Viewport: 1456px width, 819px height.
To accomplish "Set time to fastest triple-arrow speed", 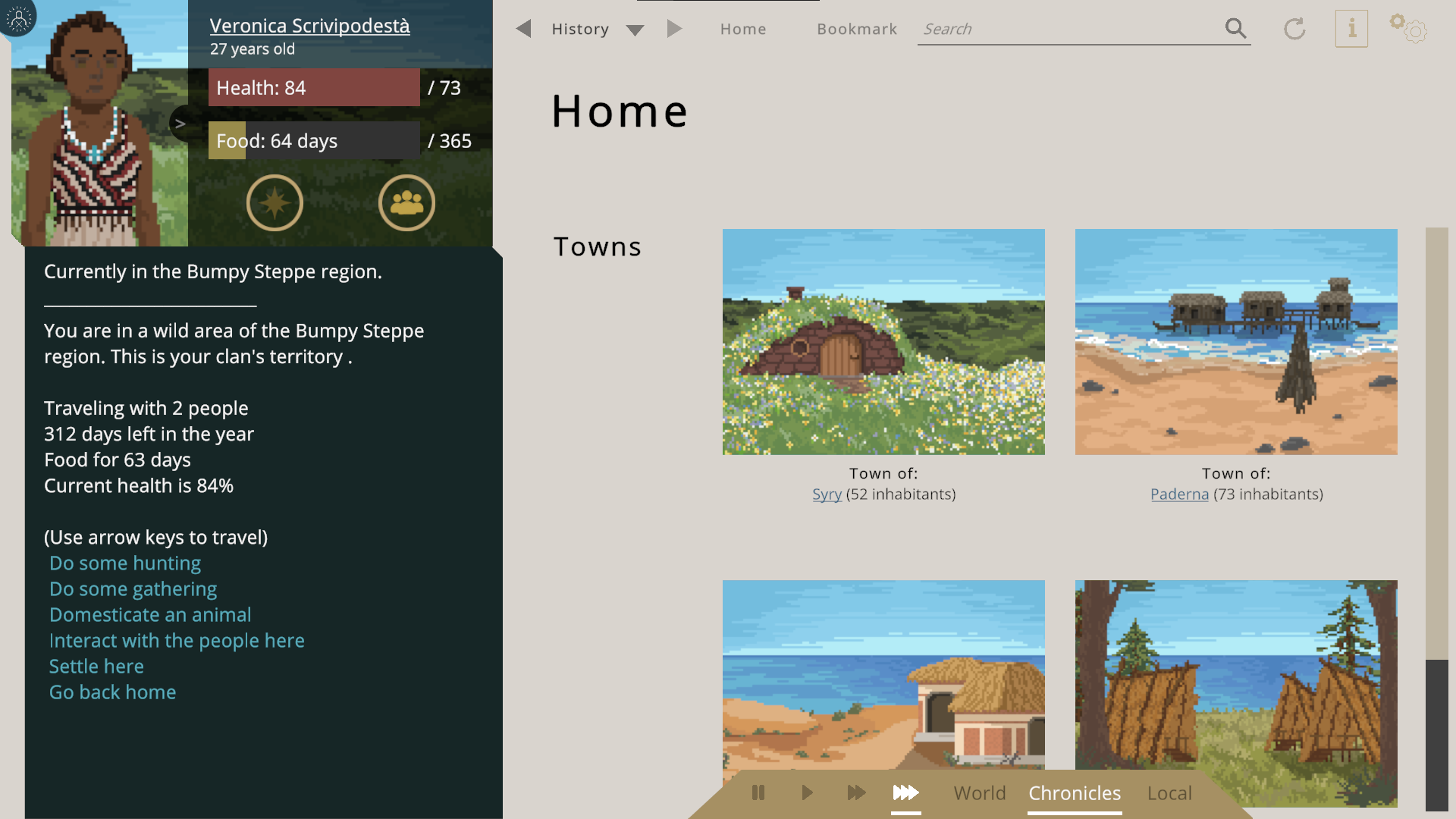I will click(905, 793).
